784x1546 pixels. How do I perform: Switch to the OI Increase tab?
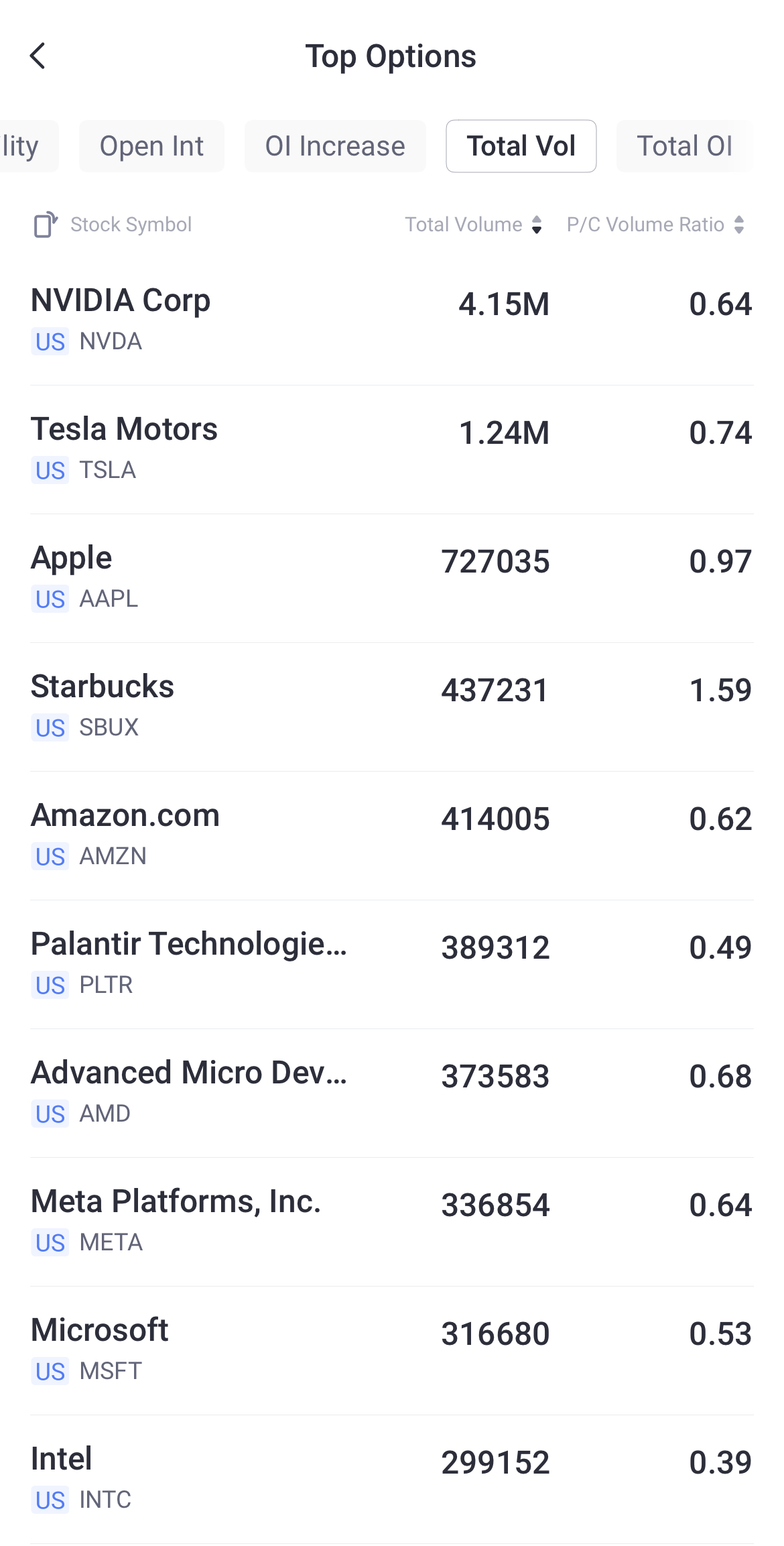(335, 146)
